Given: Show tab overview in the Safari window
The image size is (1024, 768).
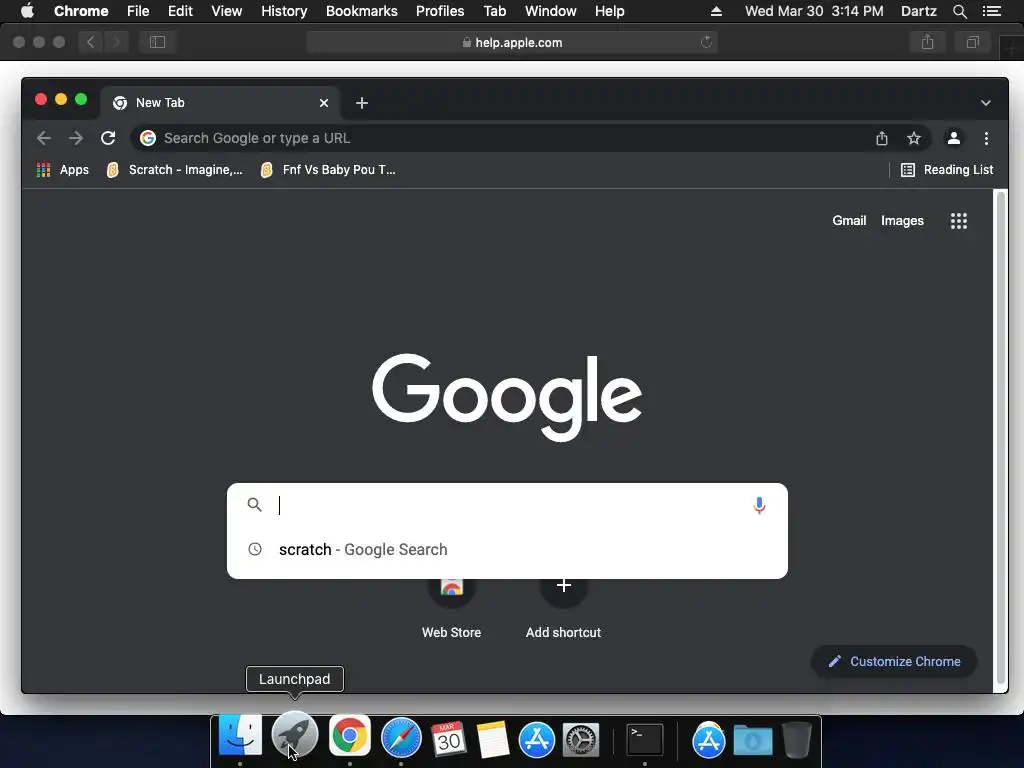Looking at the screenshot, I should [972, 42].
